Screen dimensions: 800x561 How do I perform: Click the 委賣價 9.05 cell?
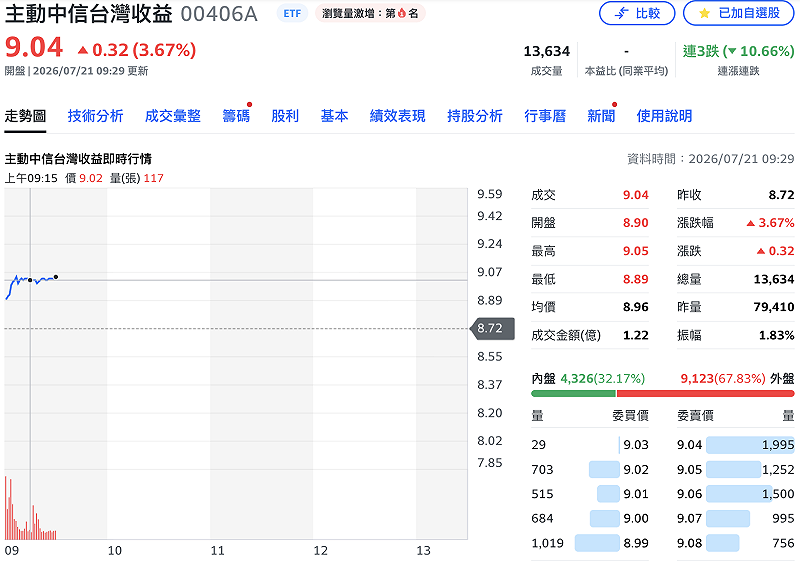pos(689,469)
